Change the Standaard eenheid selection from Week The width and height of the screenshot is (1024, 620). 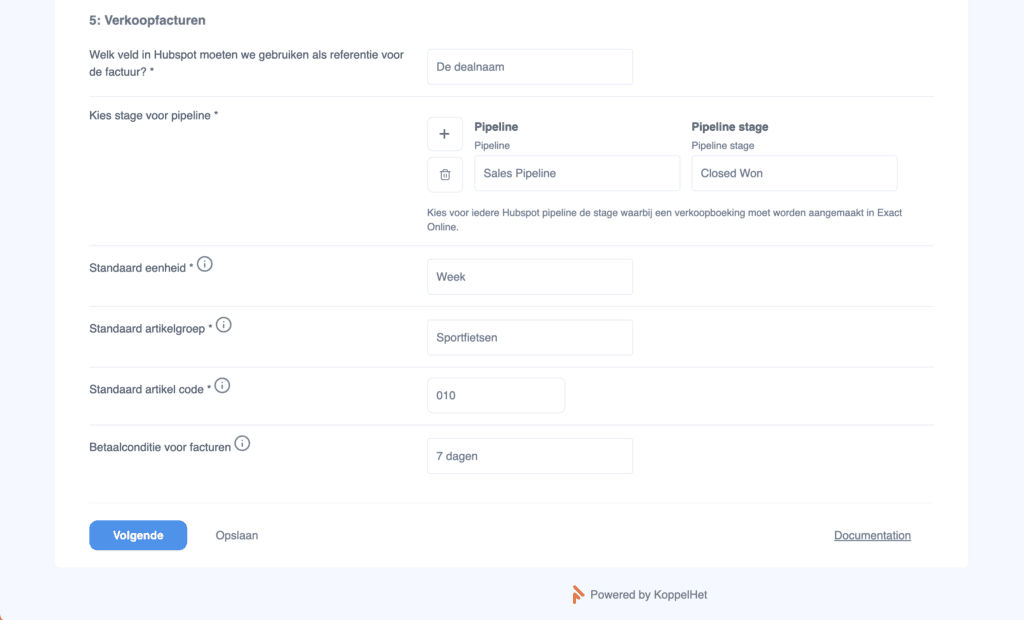click(x=529, y=276)
